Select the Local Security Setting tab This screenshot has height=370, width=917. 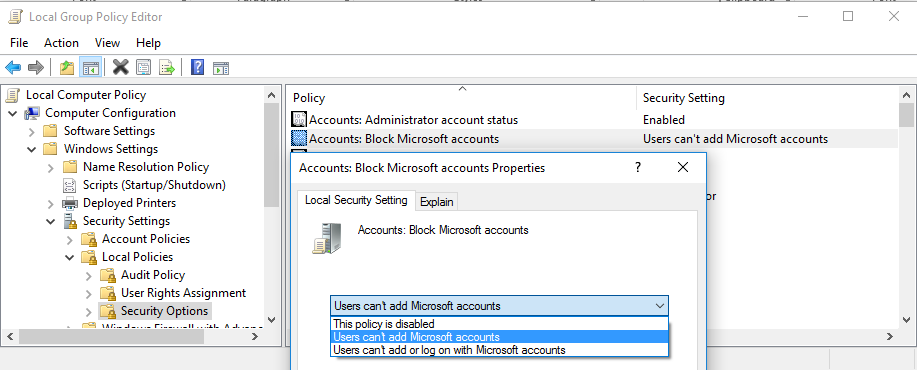click(x=356, y=200)
